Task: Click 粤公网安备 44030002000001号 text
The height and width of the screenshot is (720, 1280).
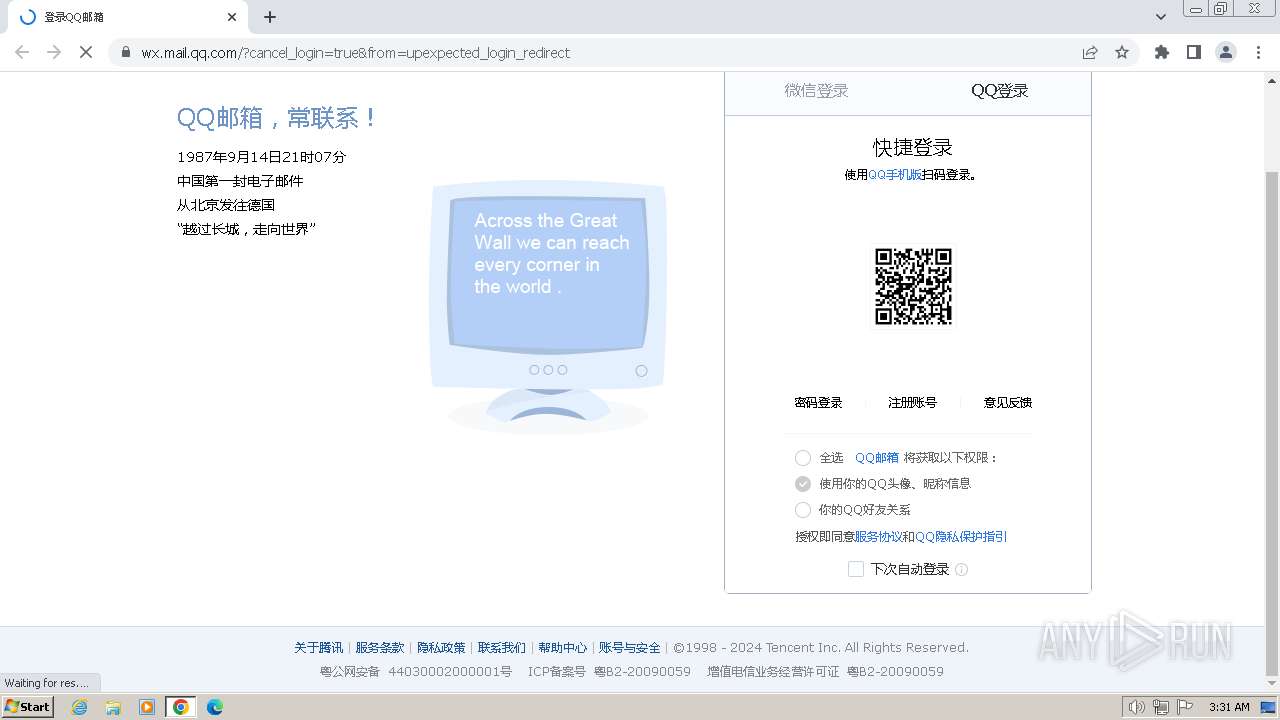Action: click(x=416, y=671)
